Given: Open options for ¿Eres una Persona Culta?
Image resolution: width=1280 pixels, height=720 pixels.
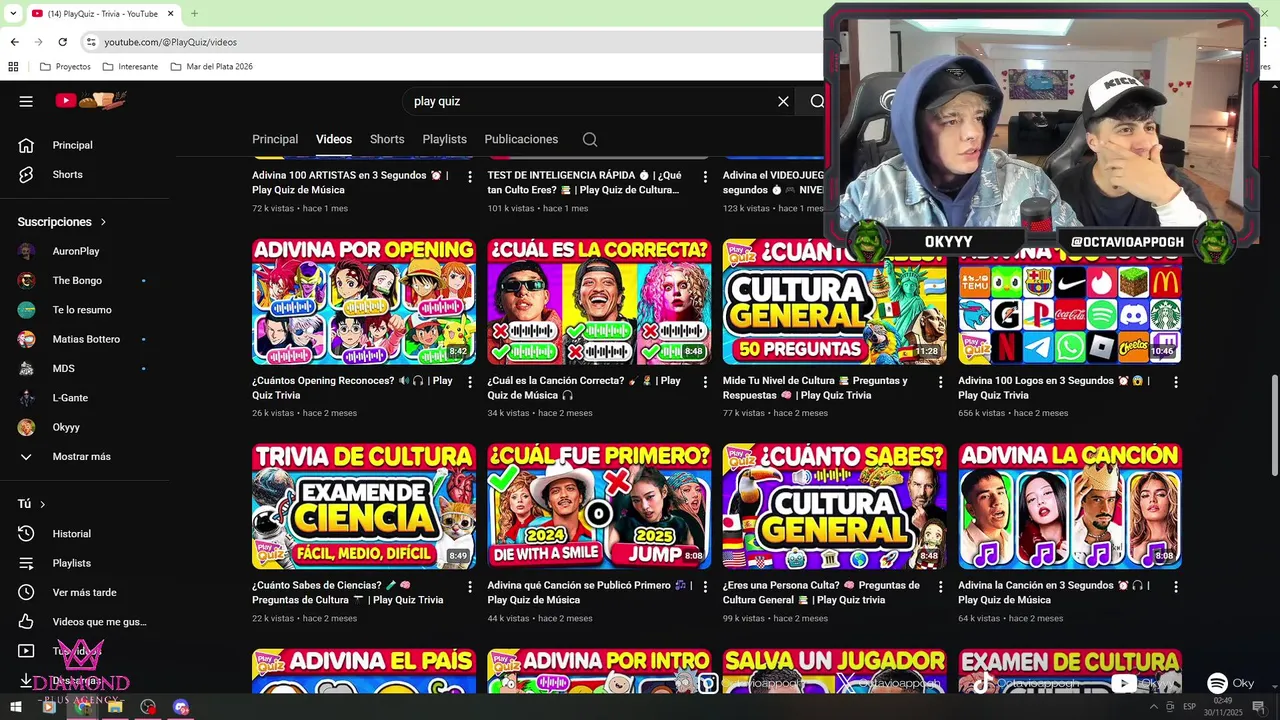Looking at the screenshot, I should point(940,587).
